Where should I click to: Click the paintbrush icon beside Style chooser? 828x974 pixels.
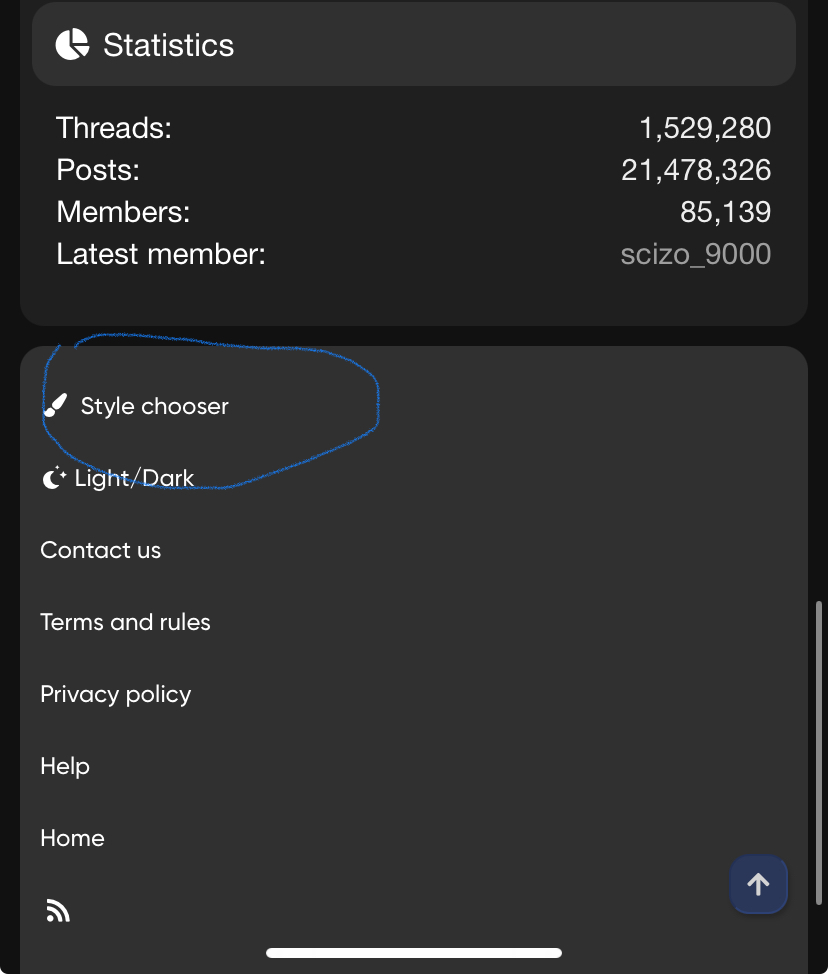coord(56,406)
